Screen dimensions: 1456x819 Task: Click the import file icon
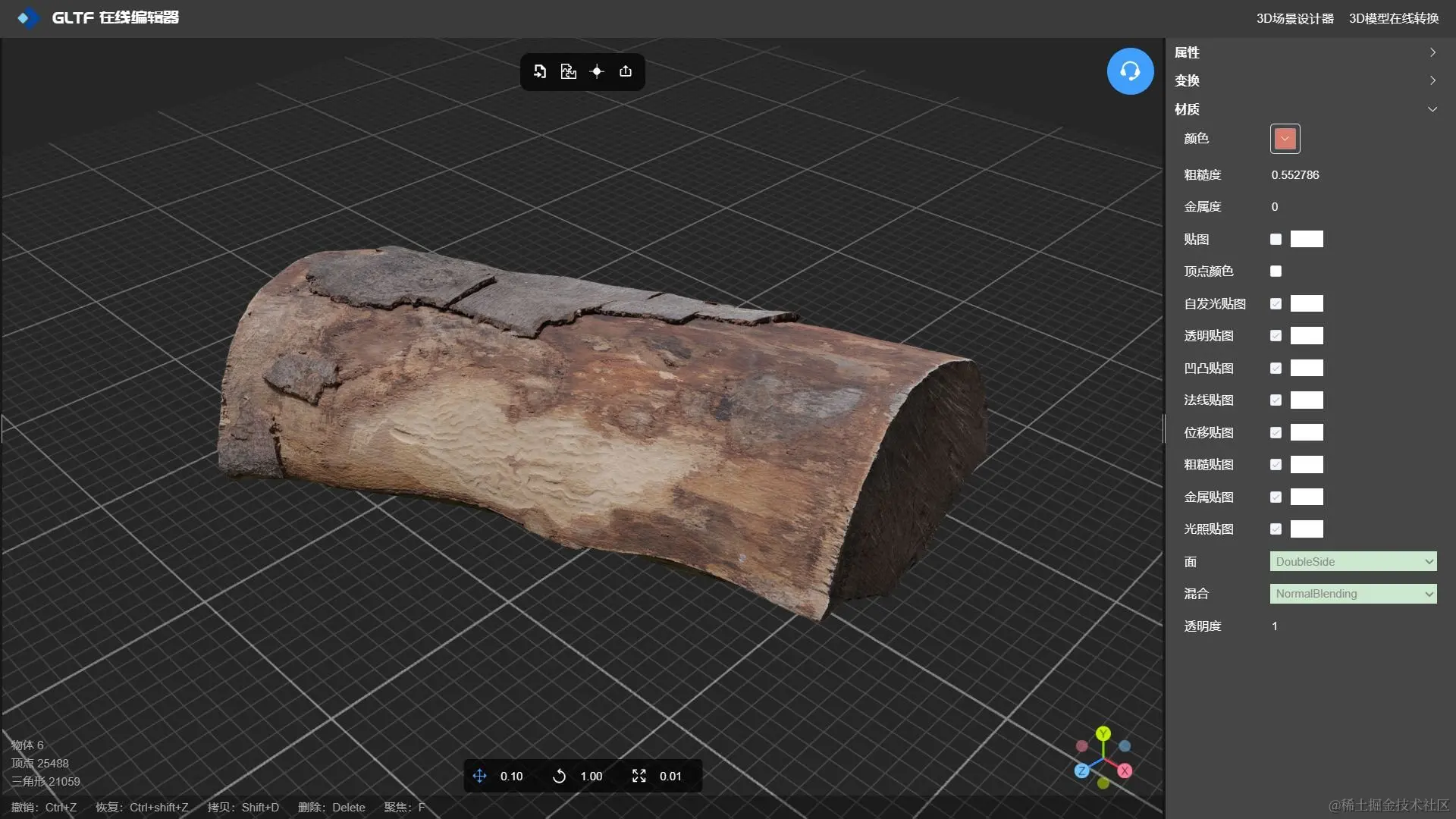[x=540, y=71]
